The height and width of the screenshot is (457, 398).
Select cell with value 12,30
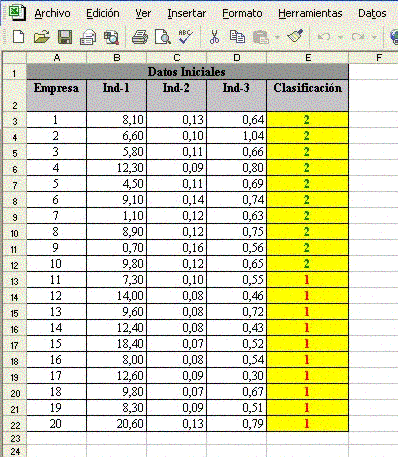116,168
